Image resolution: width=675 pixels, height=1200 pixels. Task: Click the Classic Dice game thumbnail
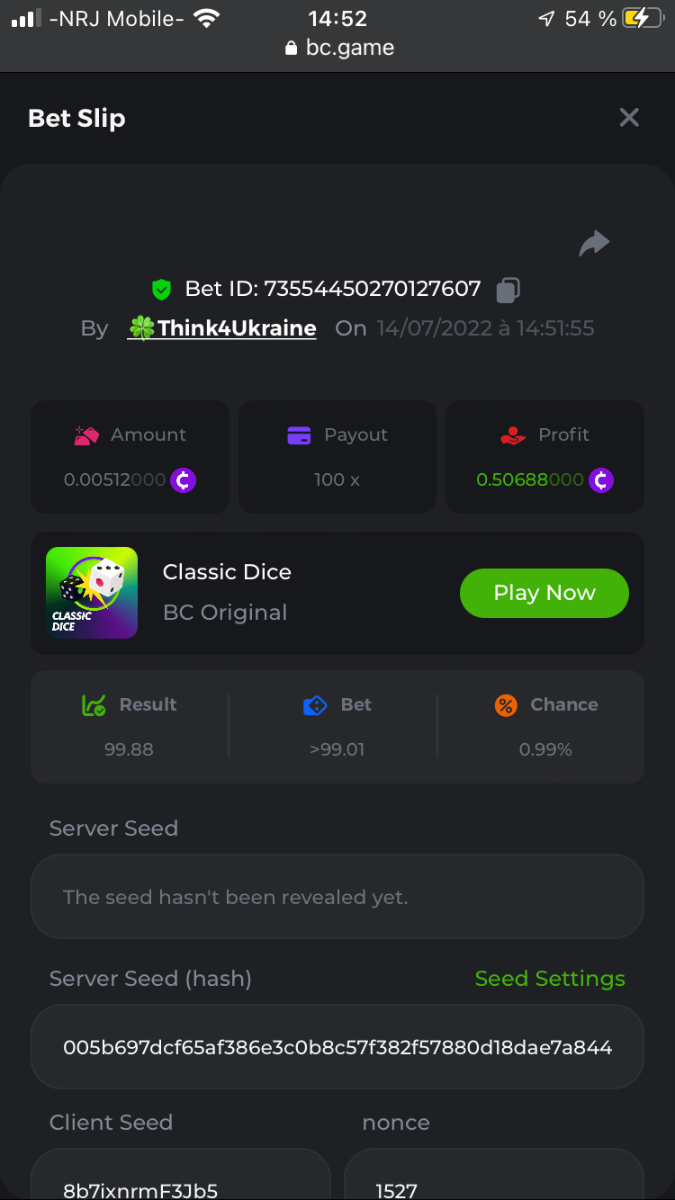tap(92, 593)
